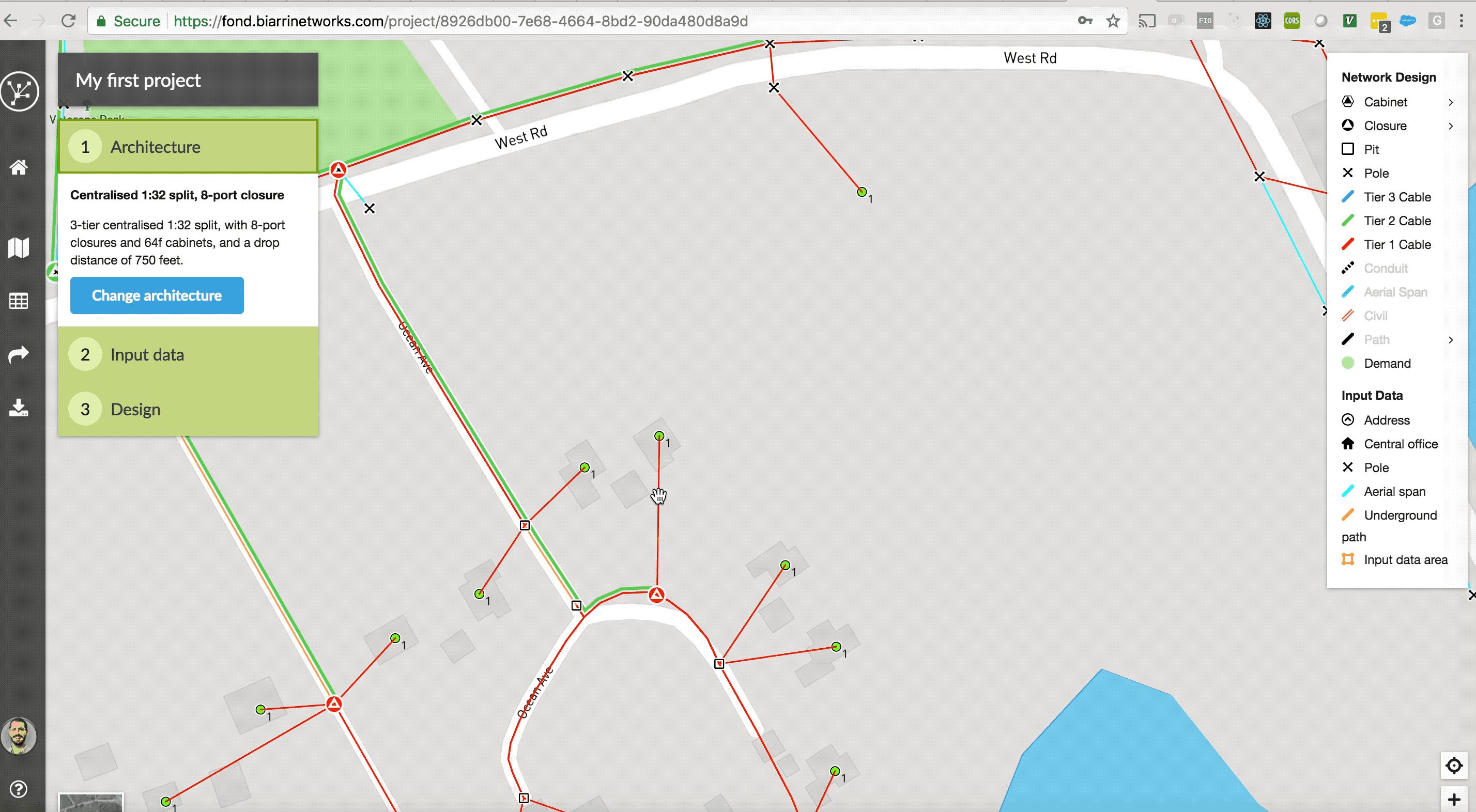Expand Closure submenu chevron

[1451, 126]
